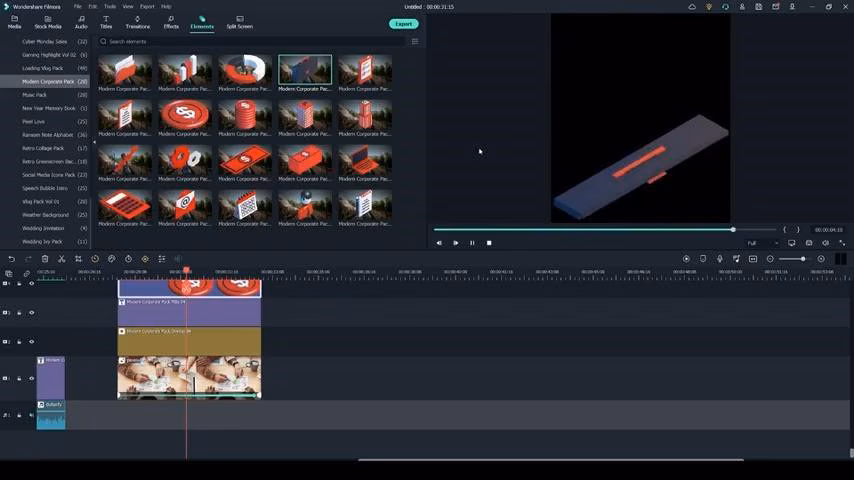
Task: Lock the Title clip track
Action: (x=19, y=313)
